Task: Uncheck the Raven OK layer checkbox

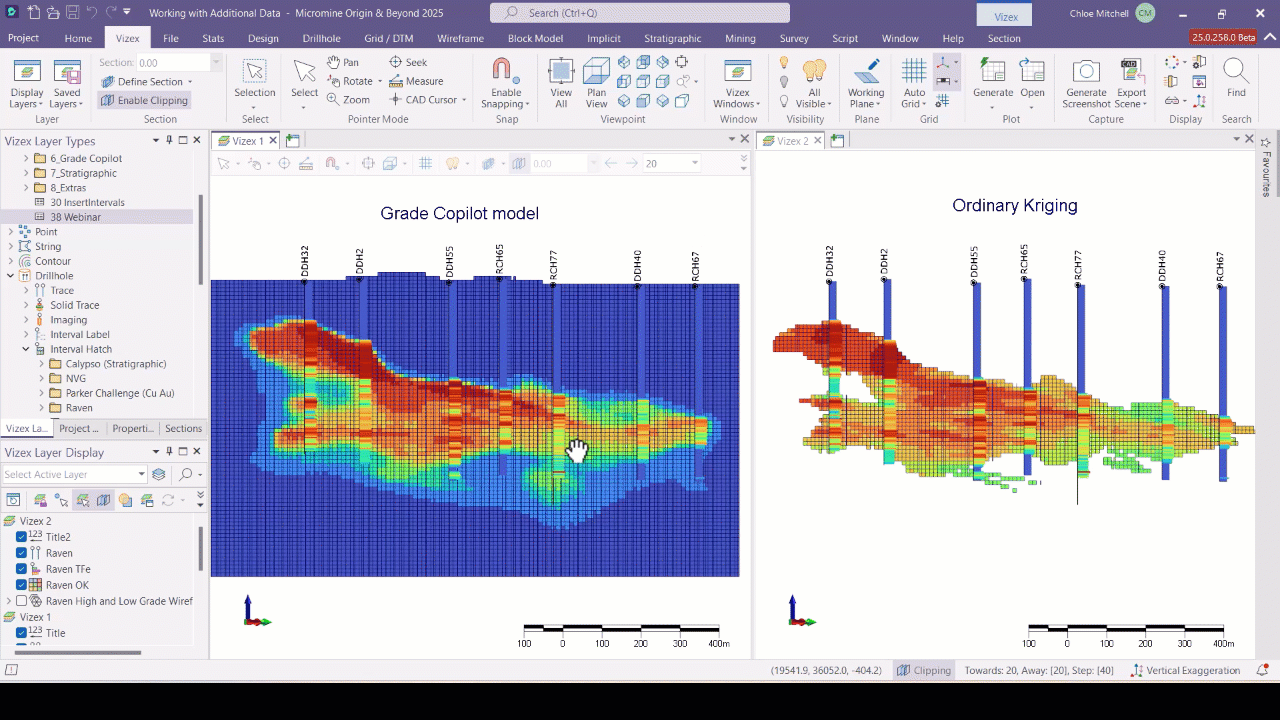Action: pyautogui.click(x=21, y=585)
